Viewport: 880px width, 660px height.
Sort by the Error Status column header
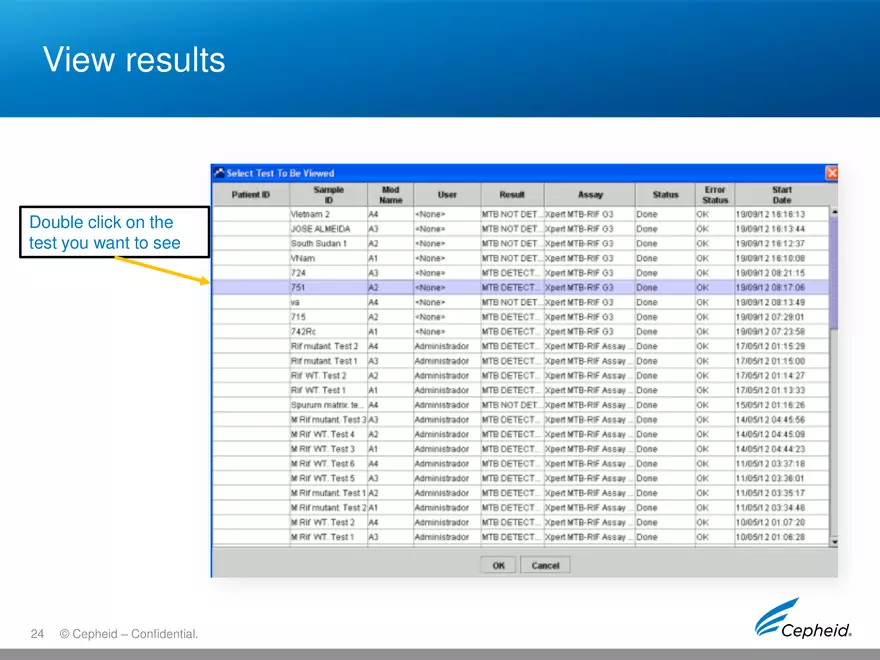click(714, 194)
